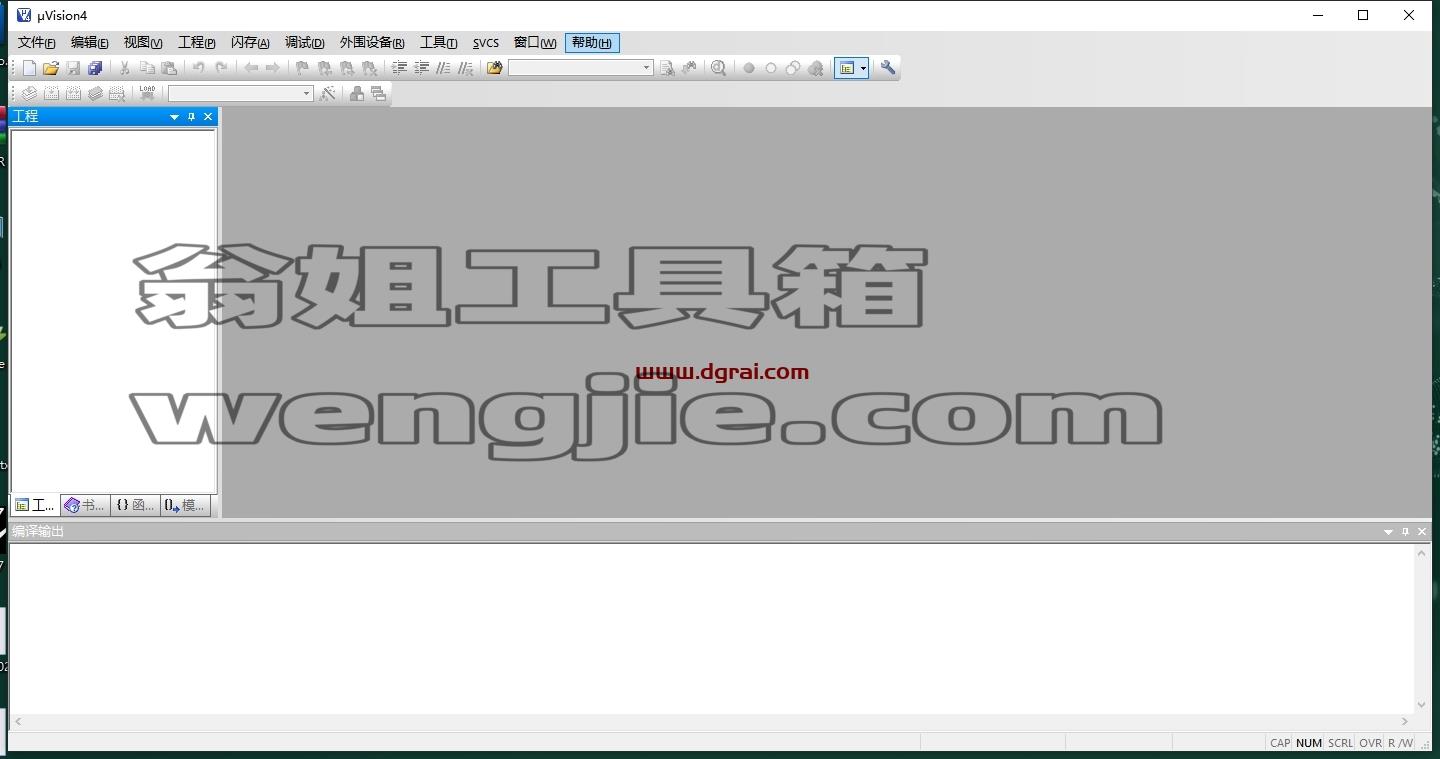Open the 工具 menu

point(439,43)
